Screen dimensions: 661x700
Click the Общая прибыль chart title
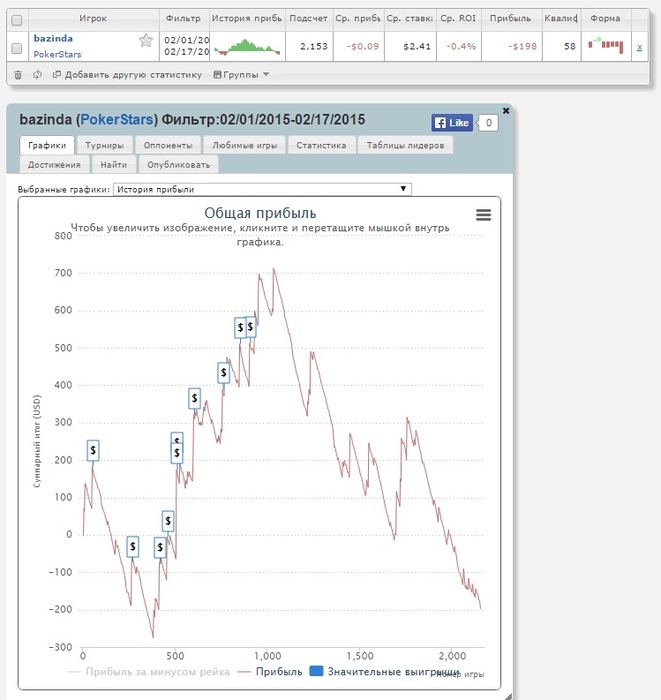point(260,213)
